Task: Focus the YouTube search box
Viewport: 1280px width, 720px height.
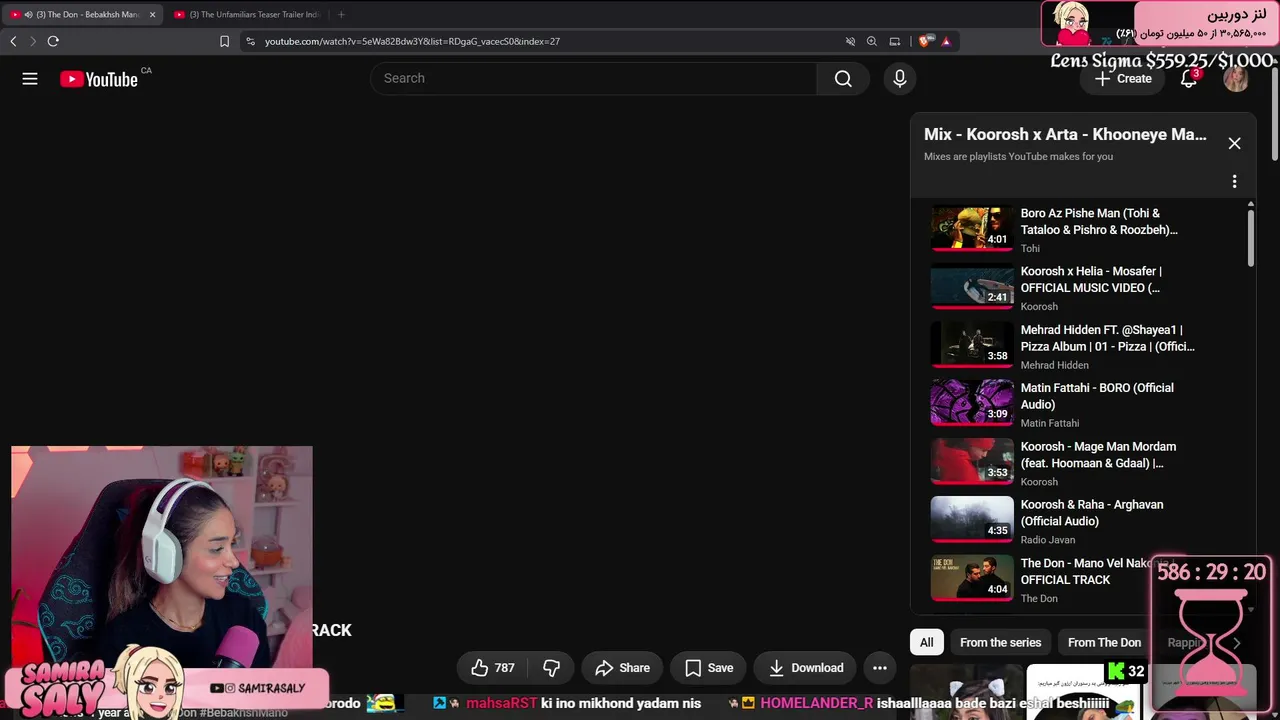Action: [x=593, y=79]
